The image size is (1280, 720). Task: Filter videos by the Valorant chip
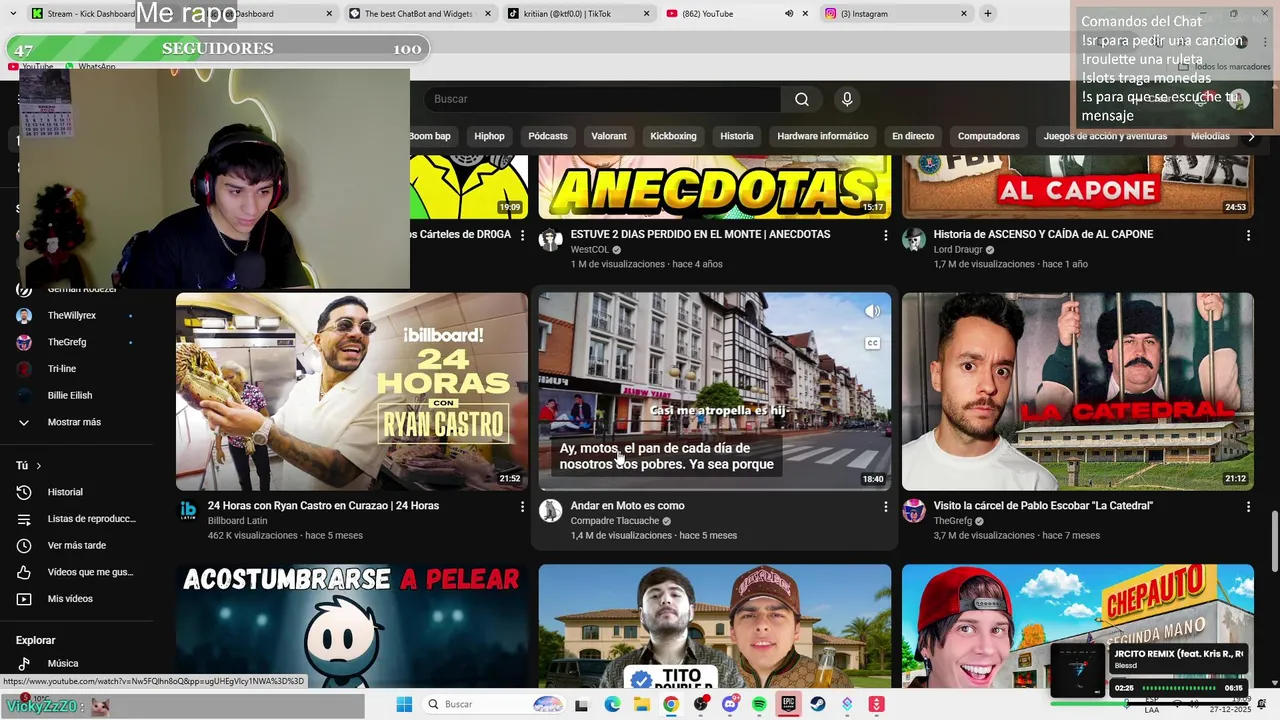click(x=609, y=136)
